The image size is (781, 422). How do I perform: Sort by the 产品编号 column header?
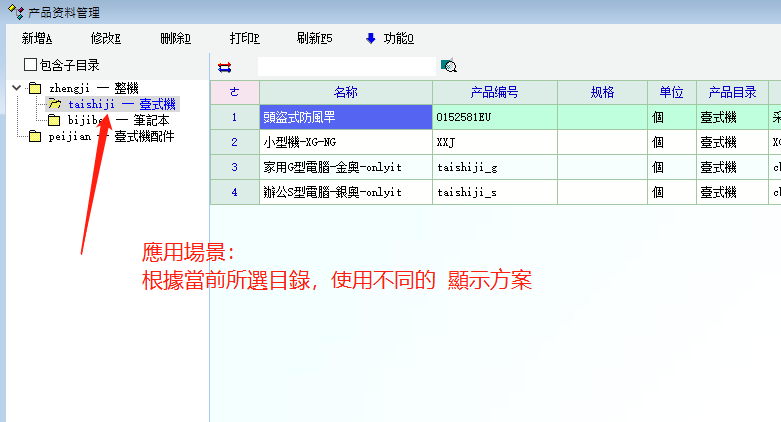coord(494,92)
